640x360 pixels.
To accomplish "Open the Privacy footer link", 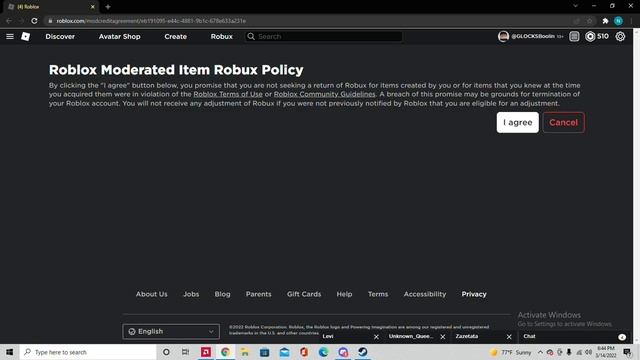I will [474, 294].
